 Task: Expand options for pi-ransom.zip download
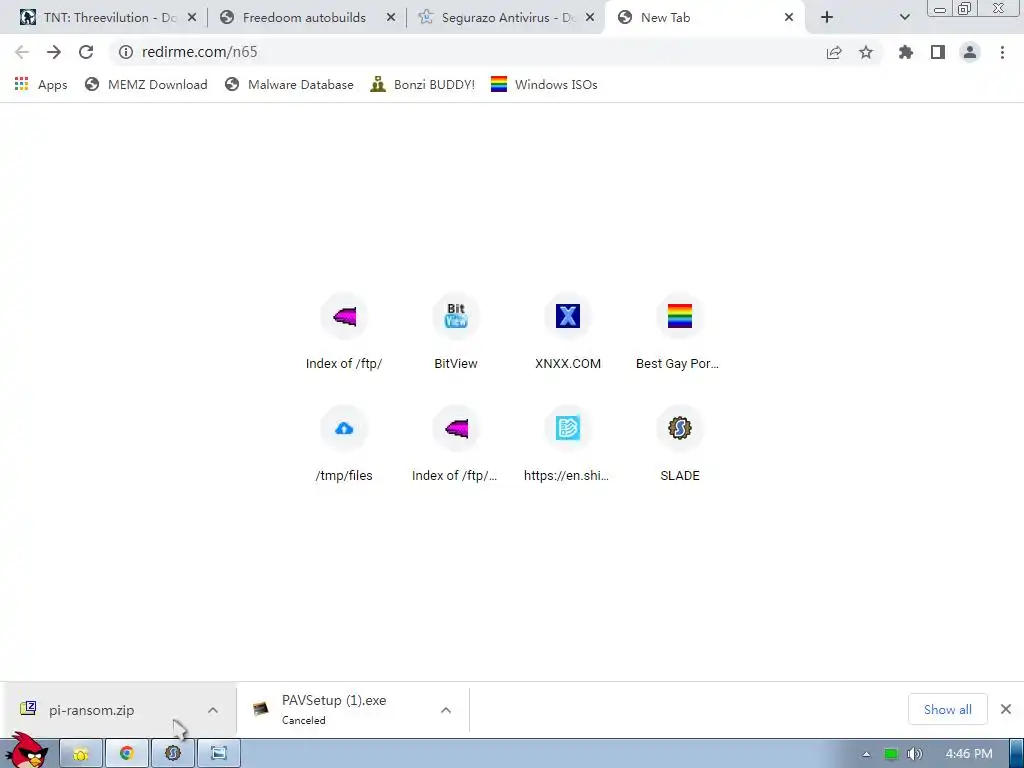213,710
